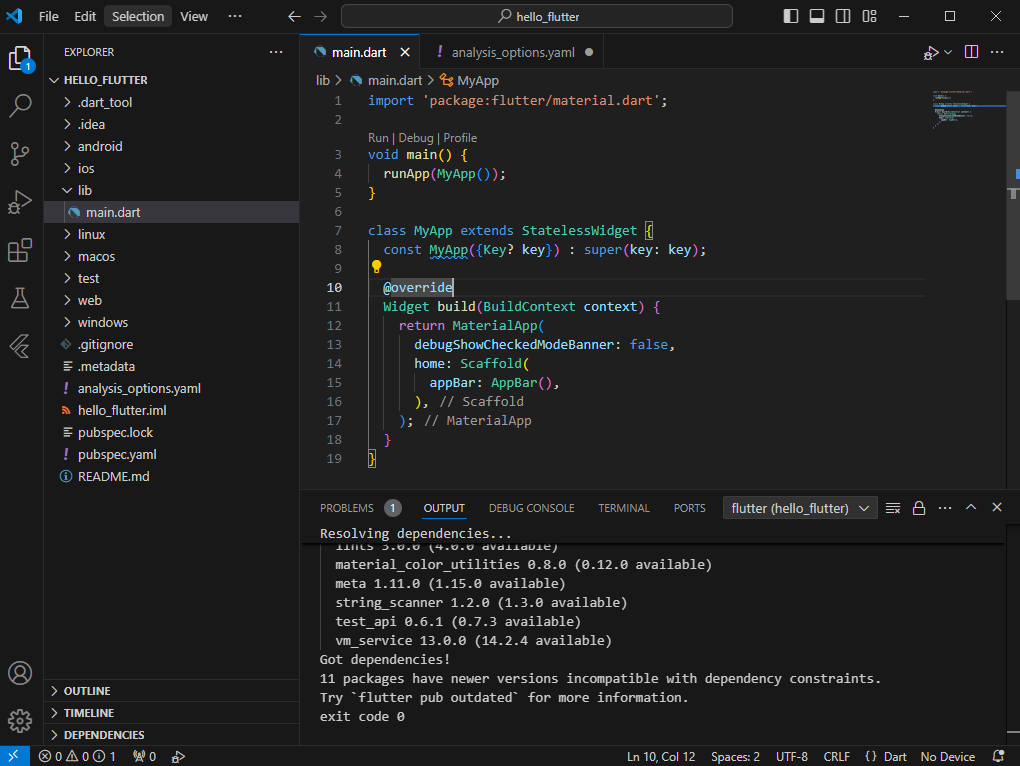Viewport: 1020px width, 766px height.
Task: Click the ports forwarded status indicator
Action: pos(144,756)
